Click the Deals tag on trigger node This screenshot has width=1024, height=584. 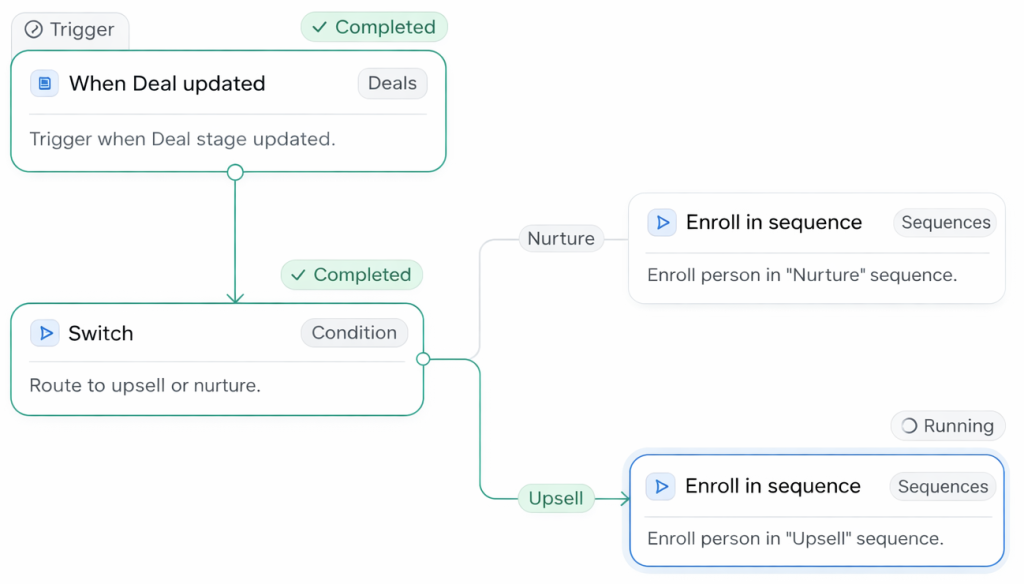tap(392, 84)
